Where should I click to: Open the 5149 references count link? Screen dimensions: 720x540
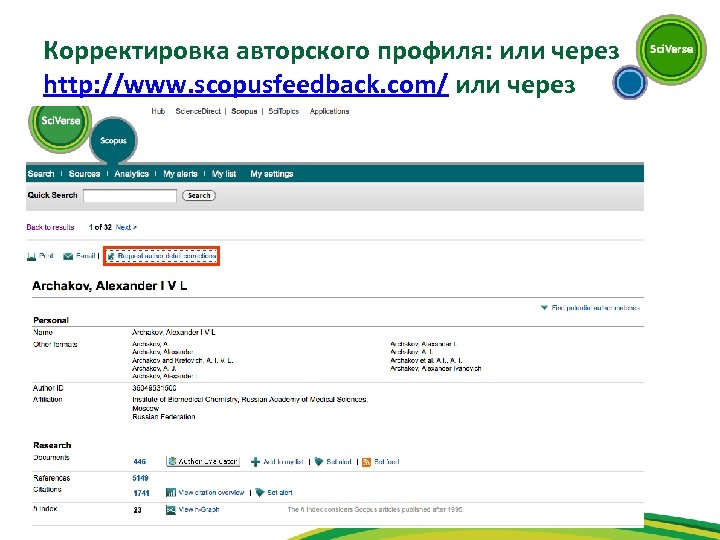pyautogui.click(x=141, y=478)
